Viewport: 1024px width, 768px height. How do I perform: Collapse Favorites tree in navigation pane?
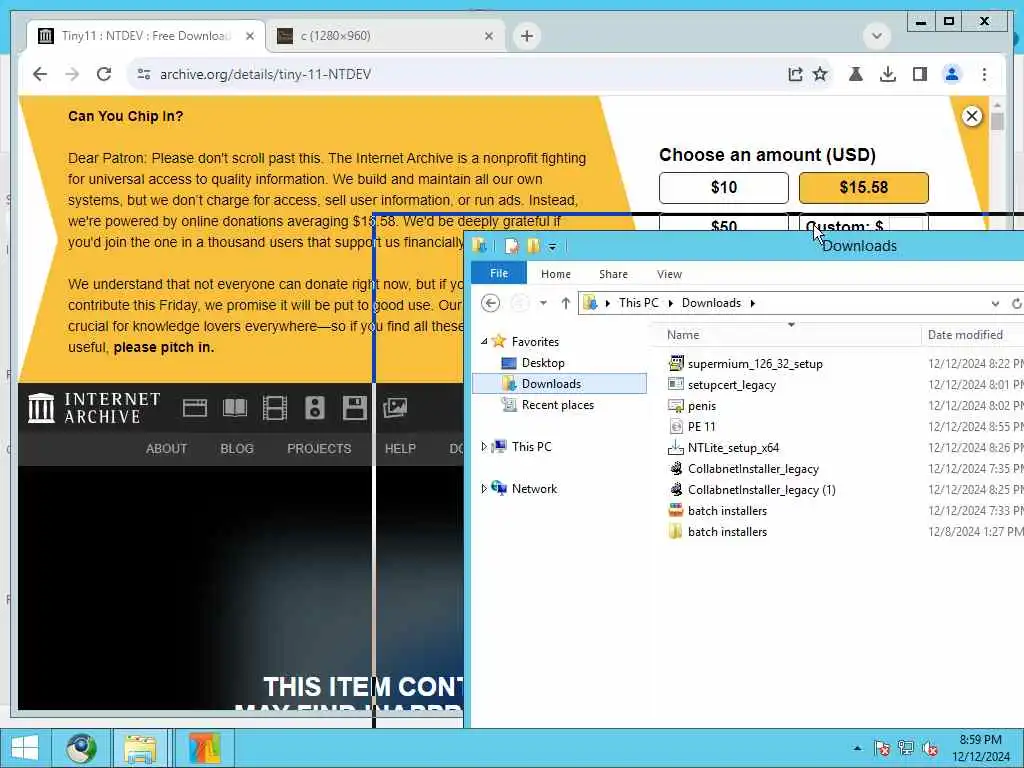[x=484, y=342]
